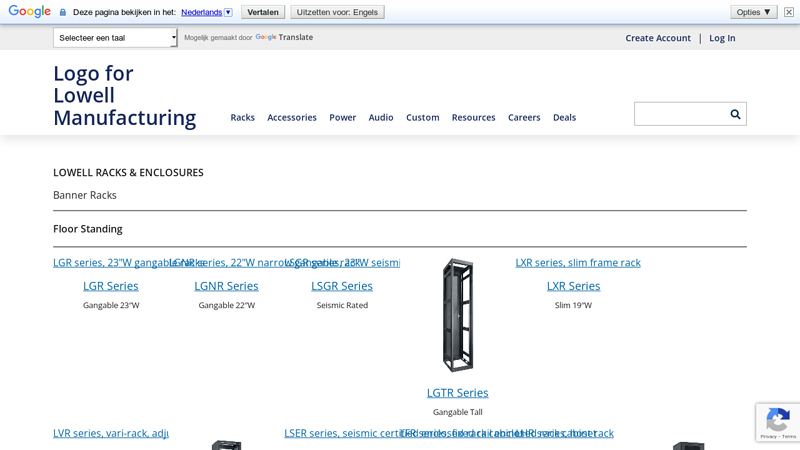Open the Audio menu
The image size is (800, 450).
(x=381, y=117)
